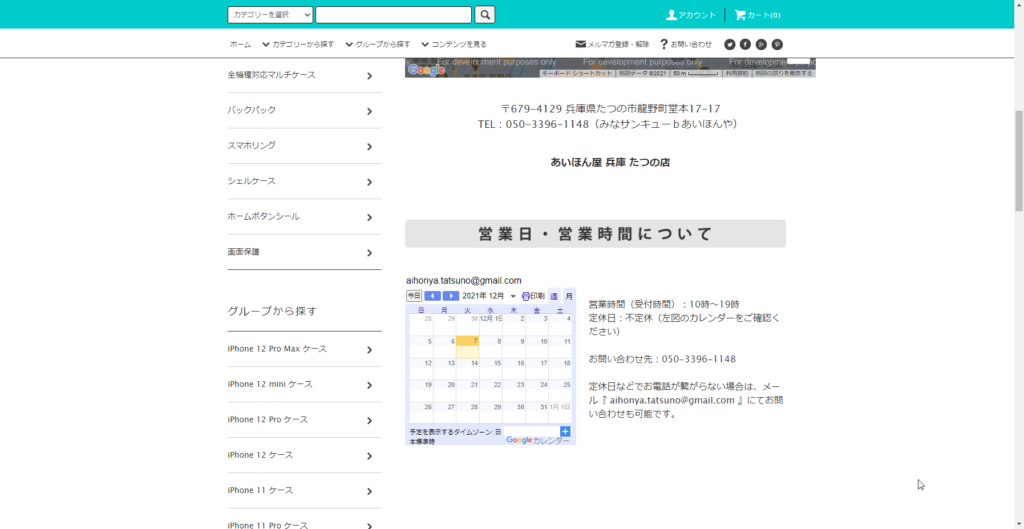
Task: Open calendar month picker arrow
Action: (x=513, y=297)
